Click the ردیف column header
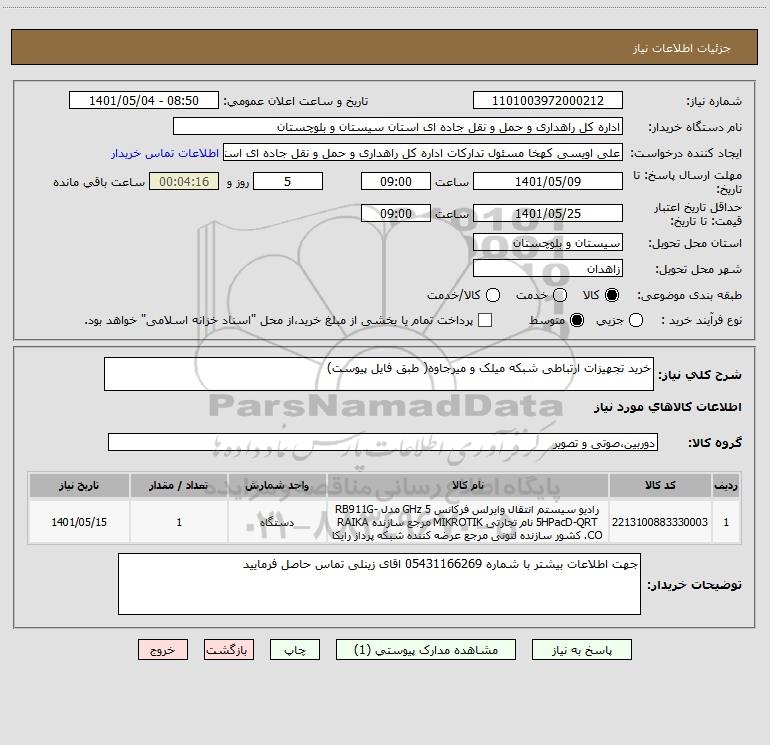This screenshot has height=745, width=770. [x=726, y=485]
